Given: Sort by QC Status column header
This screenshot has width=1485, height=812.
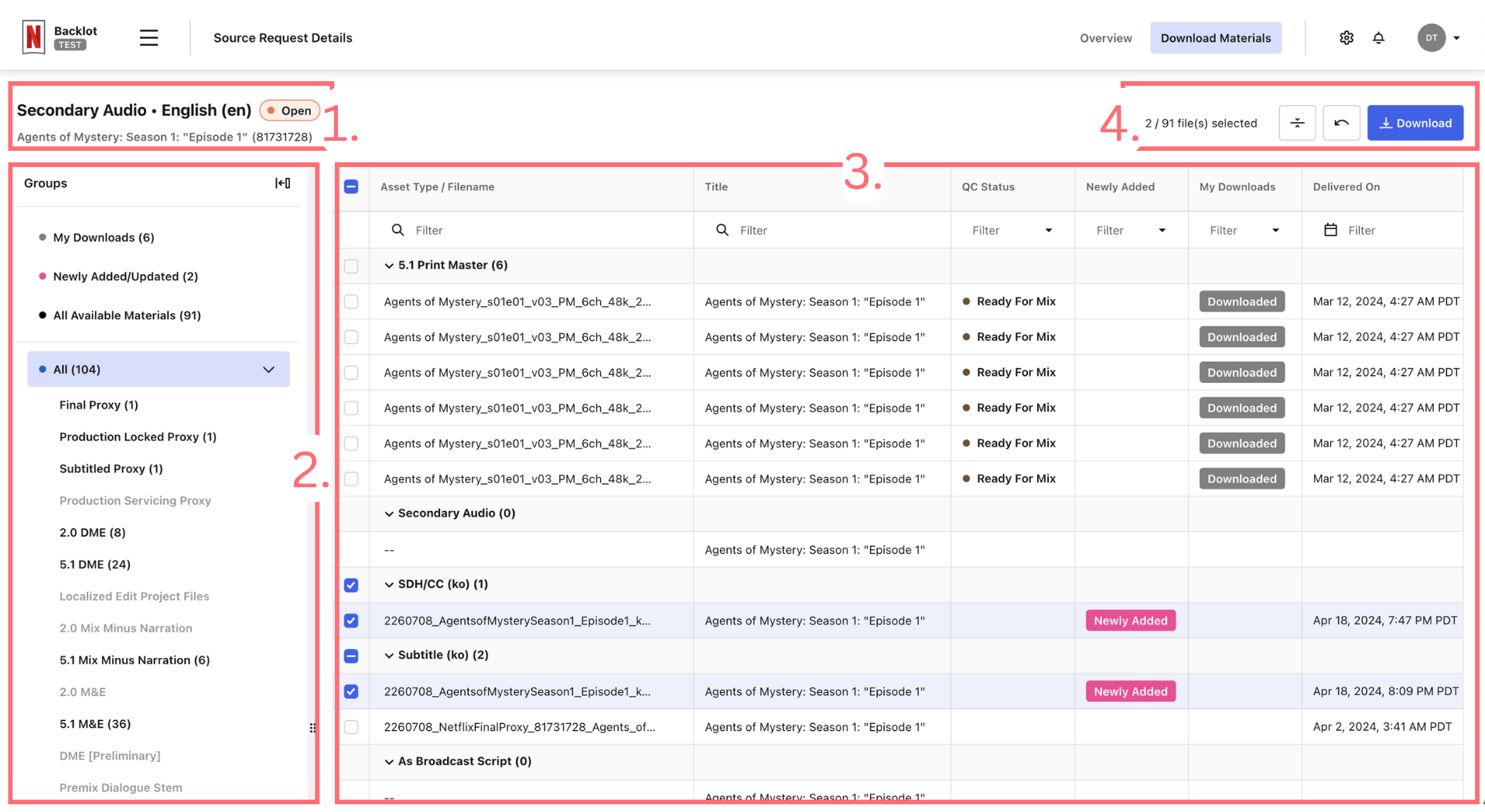Looking at the screenshot, I should click(x=988, y=187).
